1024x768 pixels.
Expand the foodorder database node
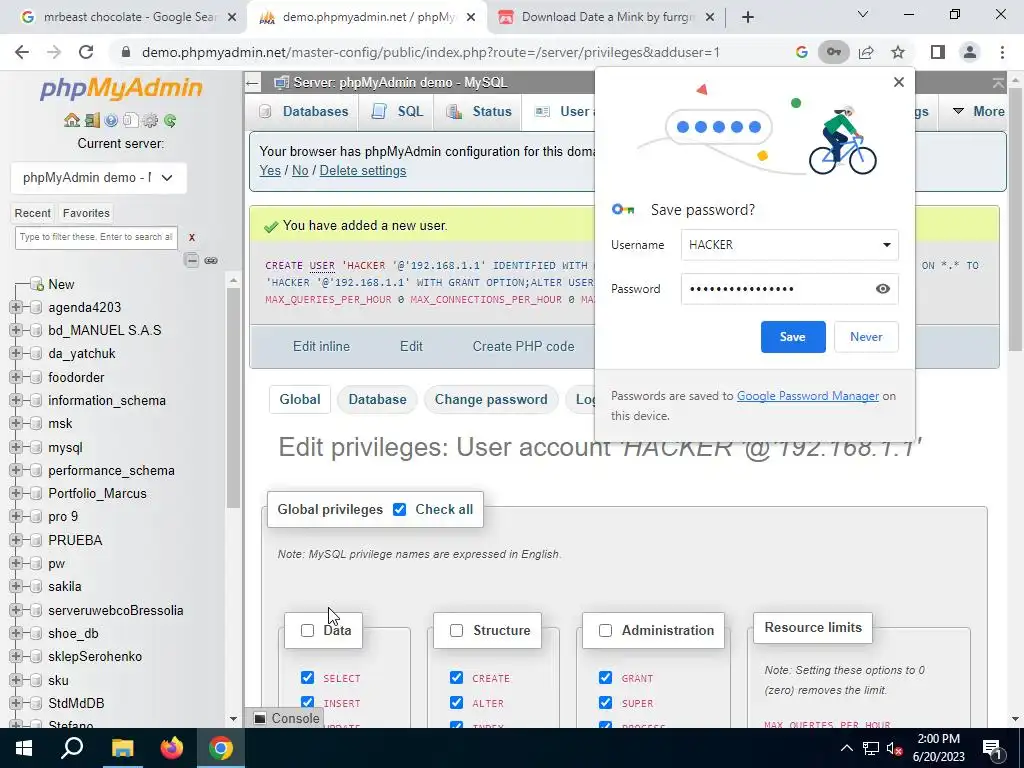coord(16,377)
